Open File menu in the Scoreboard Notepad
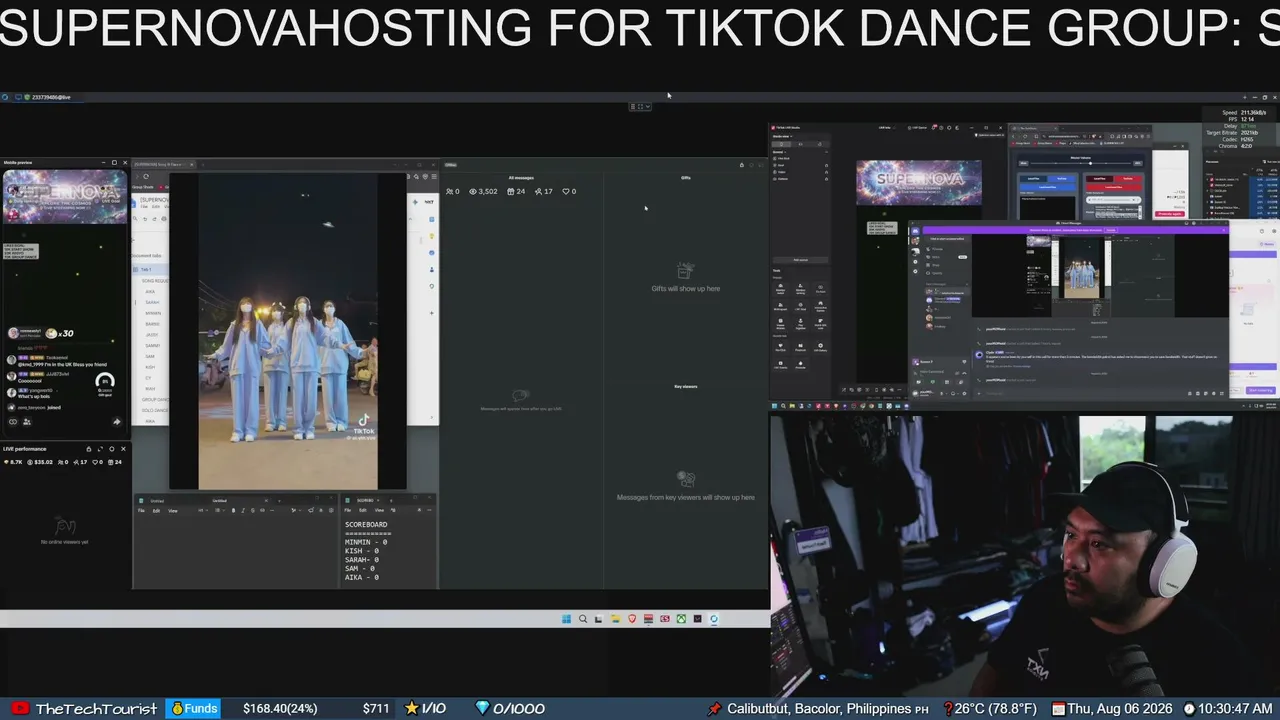The height and width of the screenshot is (720, 1280). coord(349,510)
